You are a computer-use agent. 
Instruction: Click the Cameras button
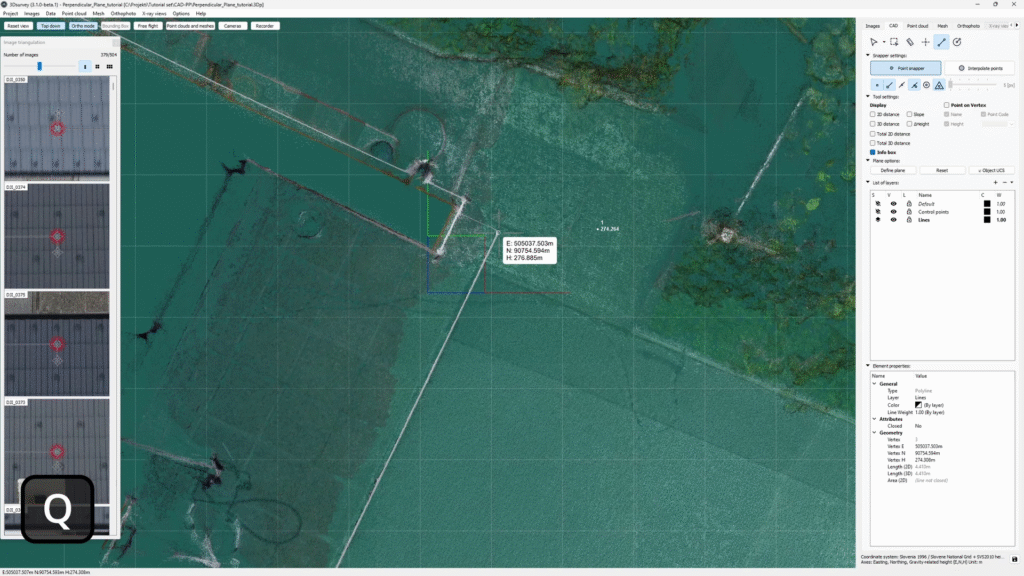(x=232, y=26)
